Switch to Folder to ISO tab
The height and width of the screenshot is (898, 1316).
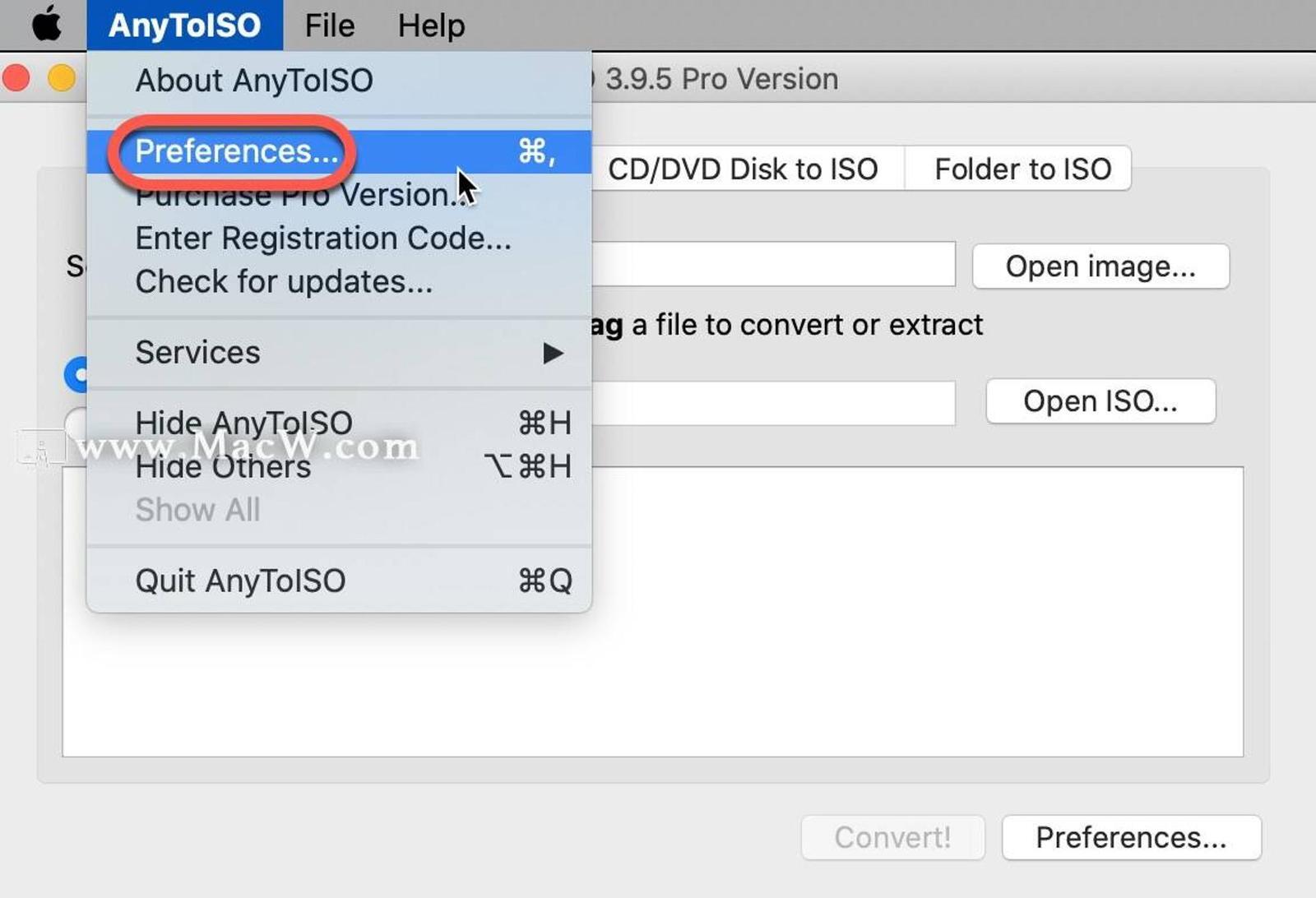click(1022, 169)
